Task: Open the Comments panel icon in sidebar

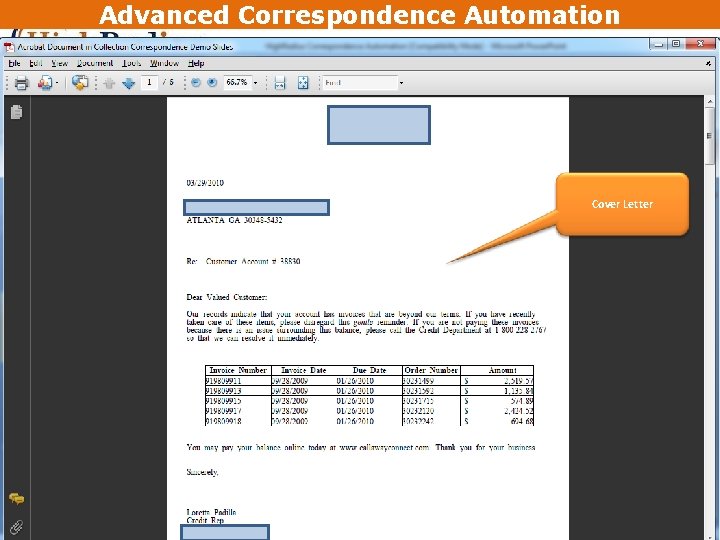Action: coord(17,499)
